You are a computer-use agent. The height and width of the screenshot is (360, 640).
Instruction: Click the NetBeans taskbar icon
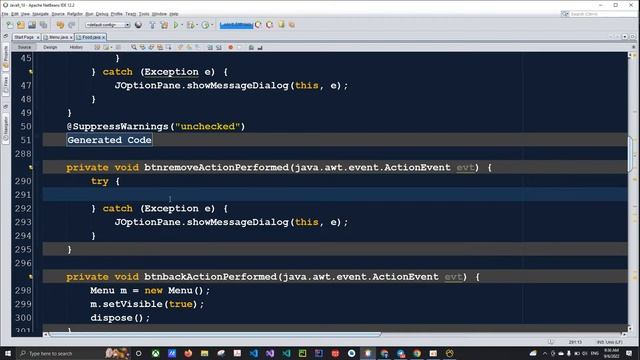point(368,353)
